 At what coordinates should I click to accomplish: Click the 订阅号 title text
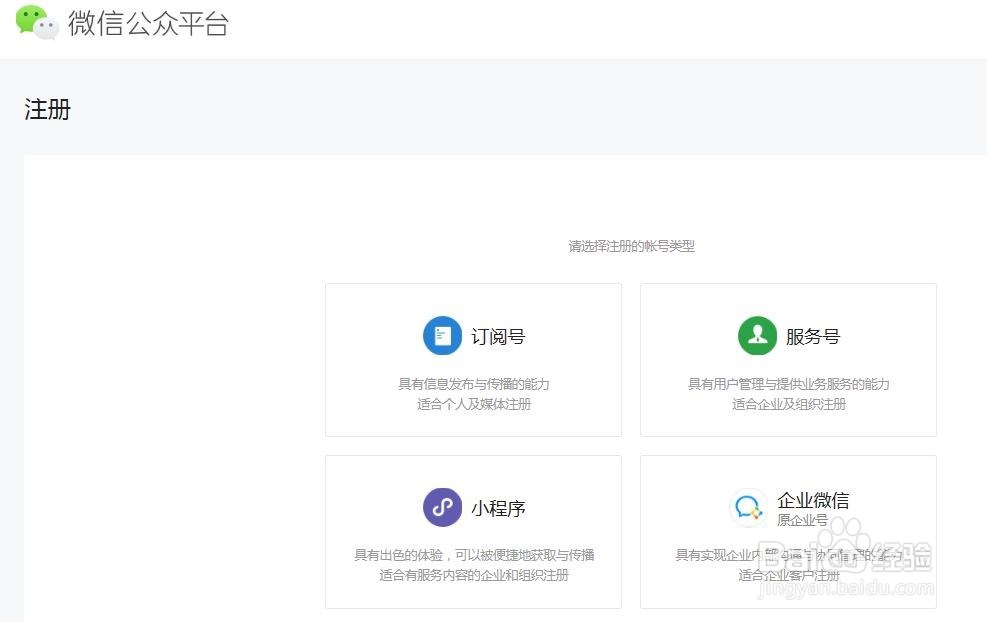[499, 336]
